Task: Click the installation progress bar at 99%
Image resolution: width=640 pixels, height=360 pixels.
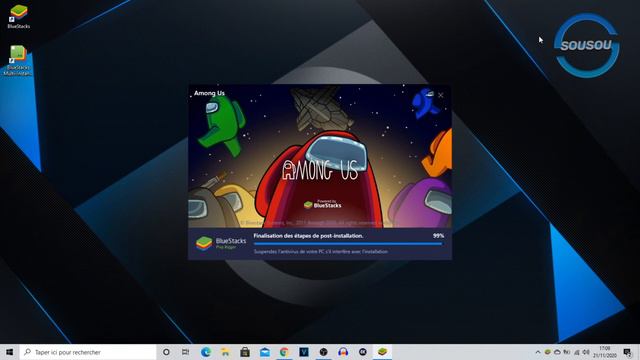Action: point(348,244)
